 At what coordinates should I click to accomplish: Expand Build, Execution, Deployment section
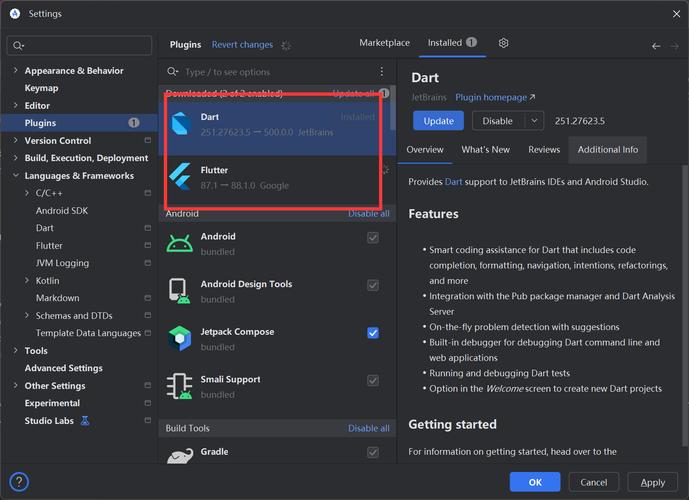[16, 158]
